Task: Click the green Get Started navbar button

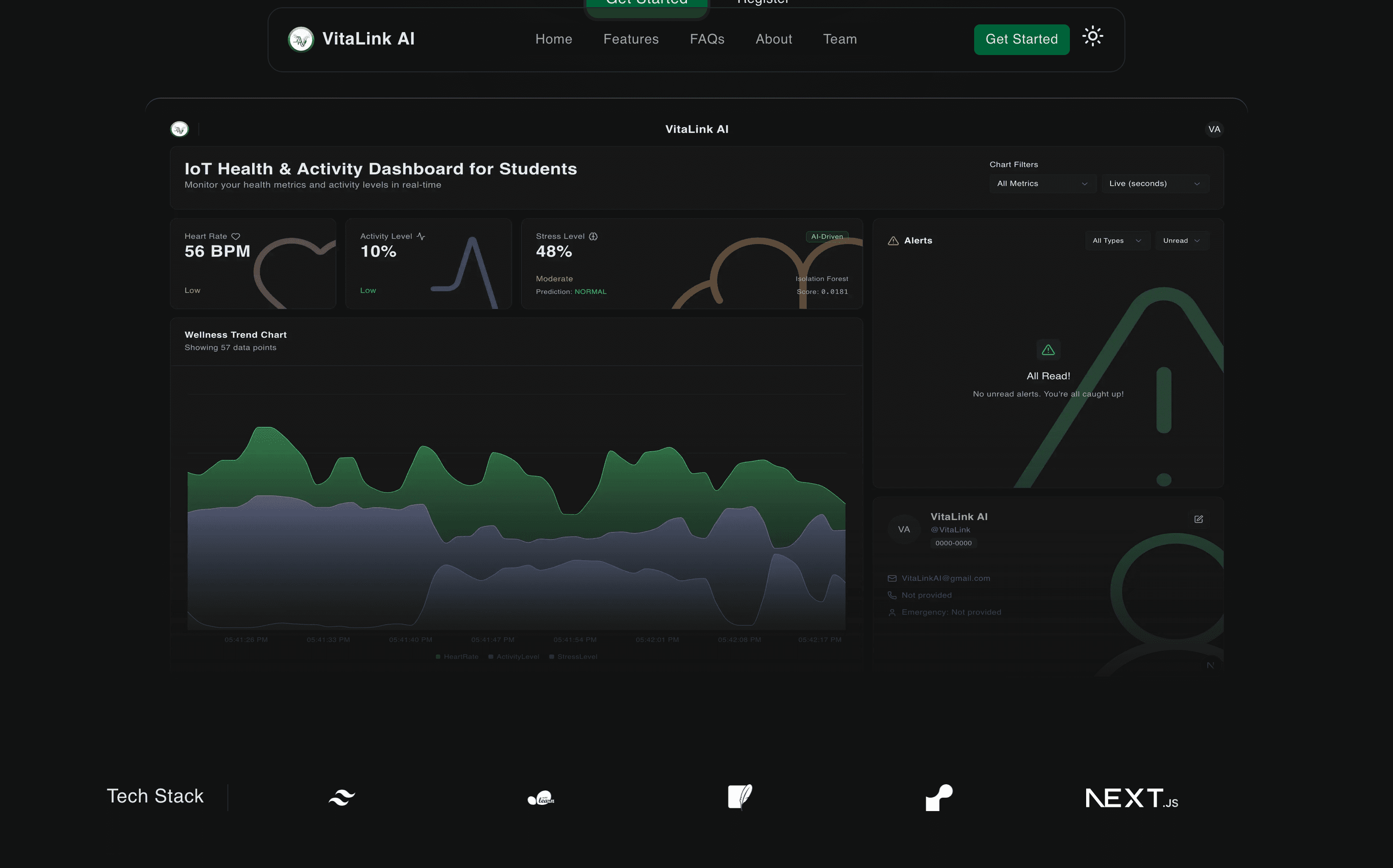Action: click(1022, 40)
